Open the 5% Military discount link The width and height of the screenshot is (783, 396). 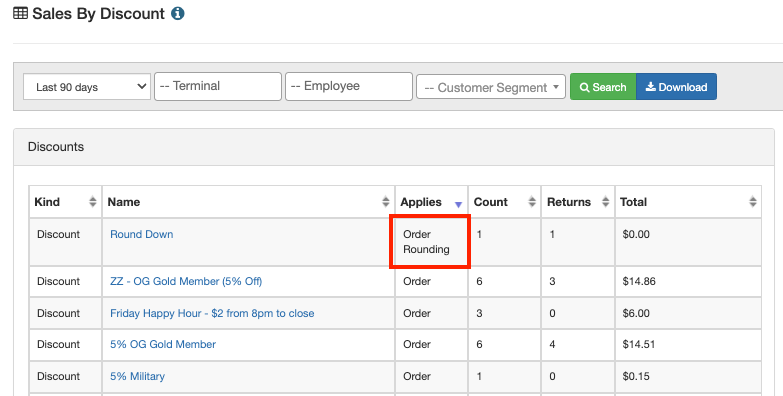point(137,376)
